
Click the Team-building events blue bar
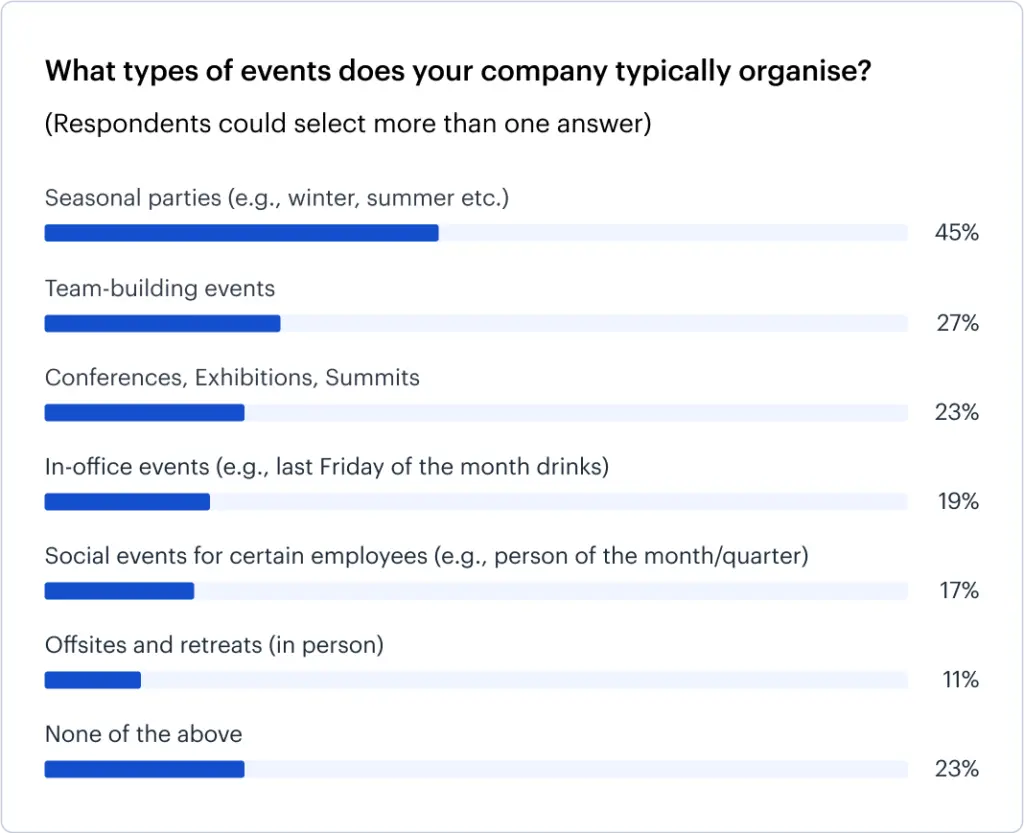click(162, 323)
